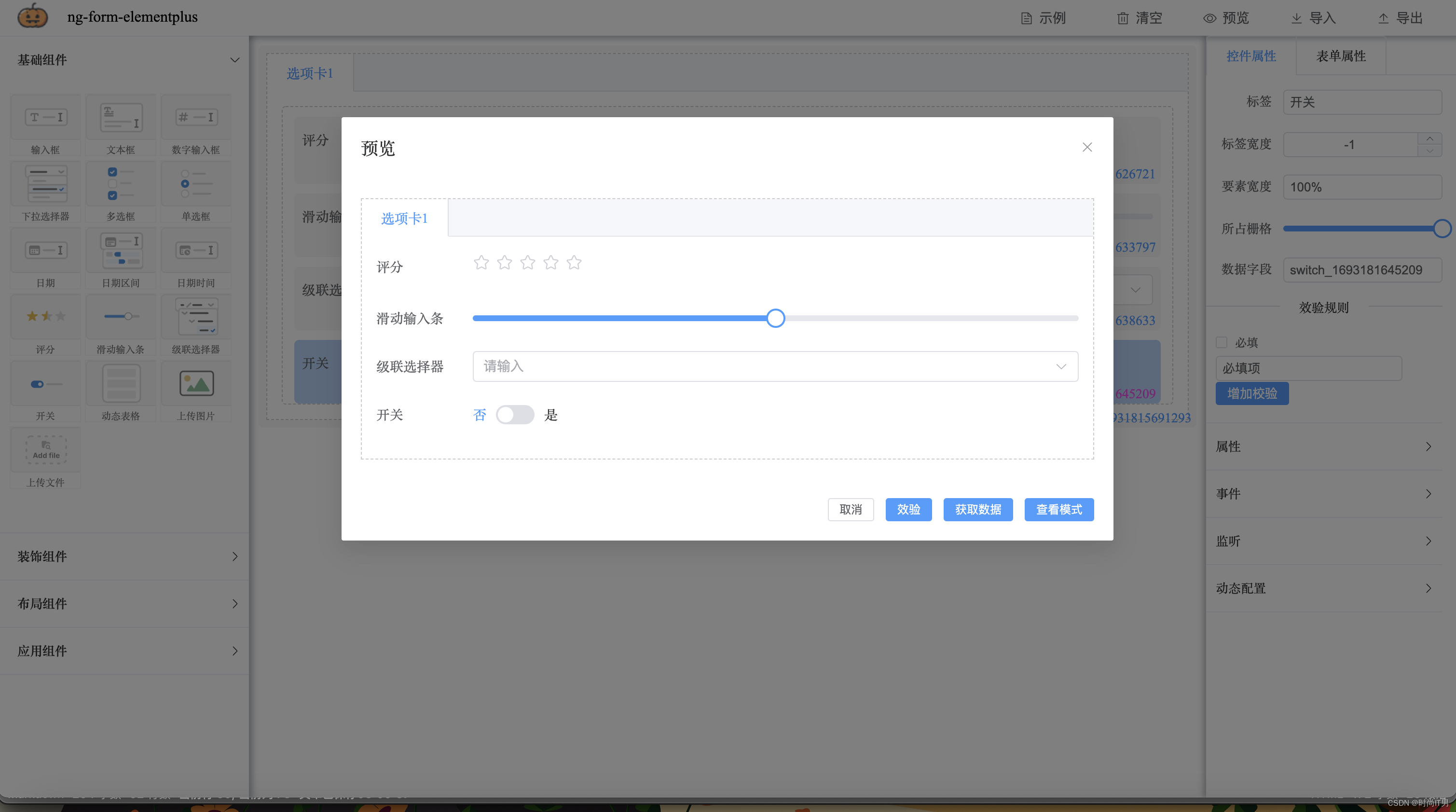Select the 下拉选择器 component icon
1456x812 pixels.
pos(46,184)
